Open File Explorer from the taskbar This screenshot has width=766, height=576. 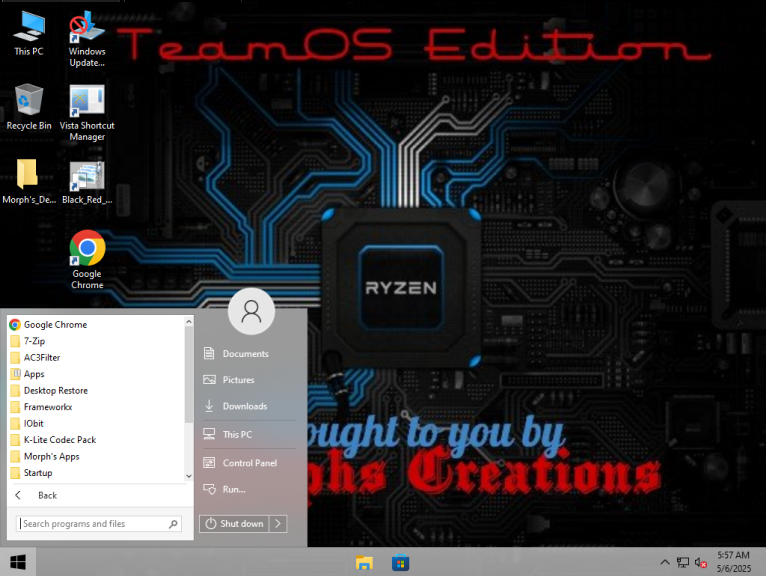[x=364, y=563]
